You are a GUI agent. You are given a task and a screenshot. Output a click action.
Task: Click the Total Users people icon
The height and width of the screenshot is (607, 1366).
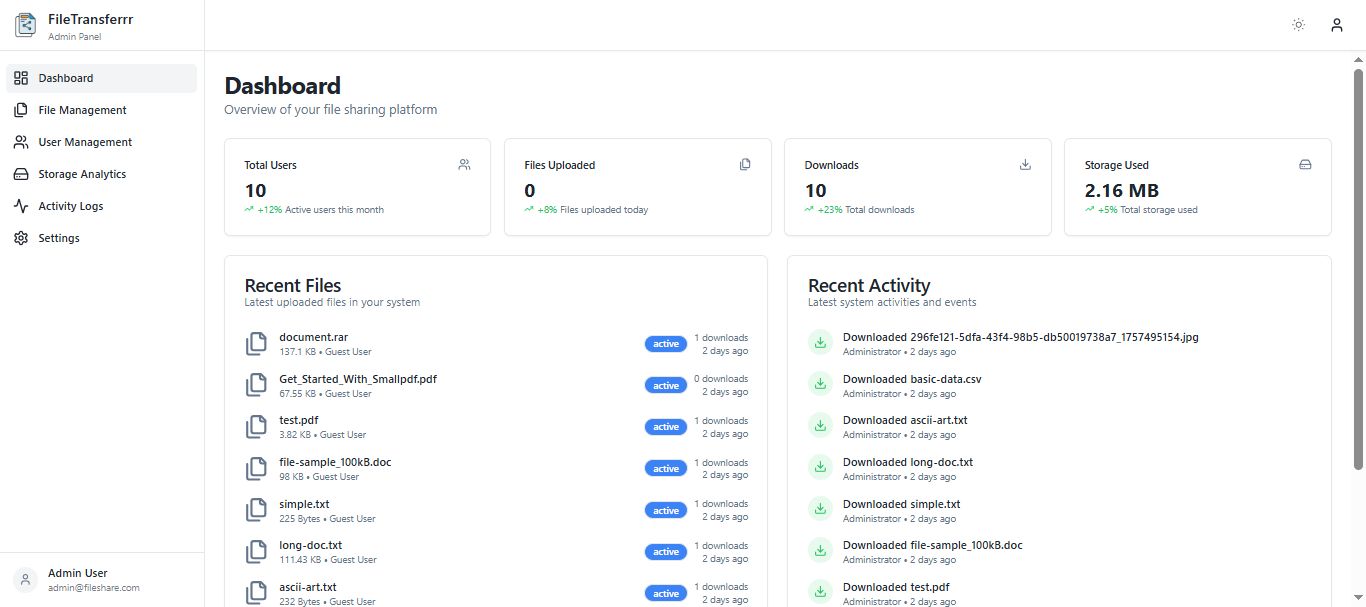point(464,165)
